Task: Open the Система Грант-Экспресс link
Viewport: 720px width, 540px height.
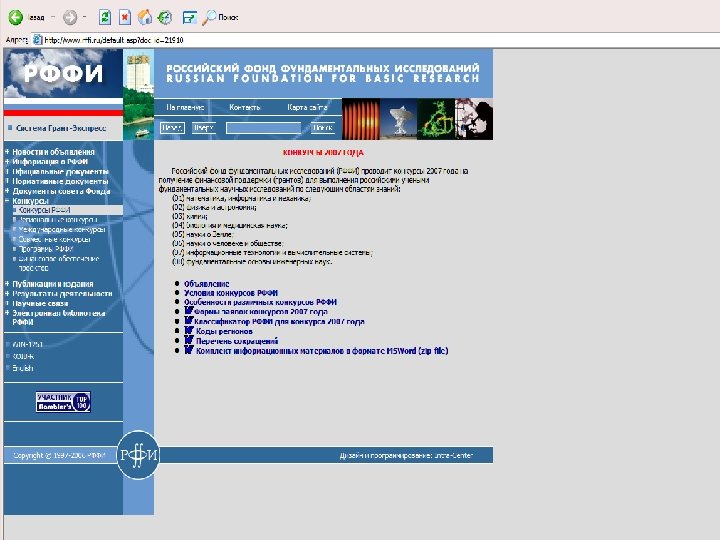Action: [x=61, y=128]
